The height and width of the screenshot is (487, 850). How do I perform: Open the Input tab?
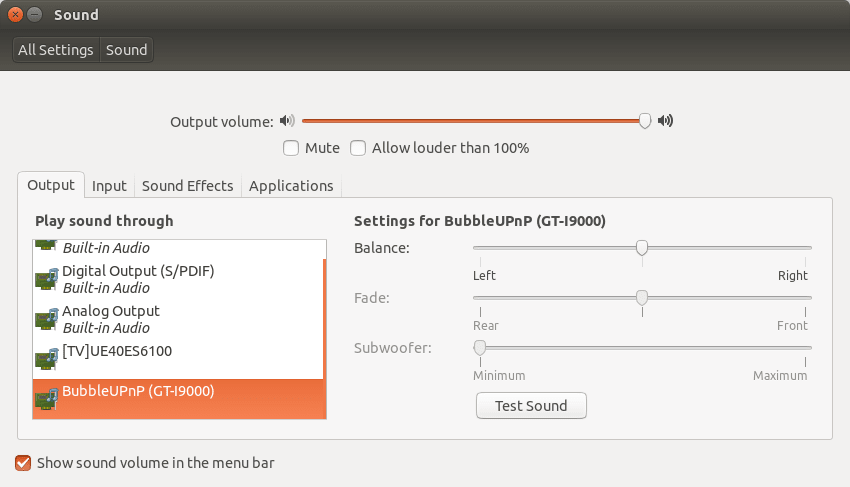tap(109, 185)
